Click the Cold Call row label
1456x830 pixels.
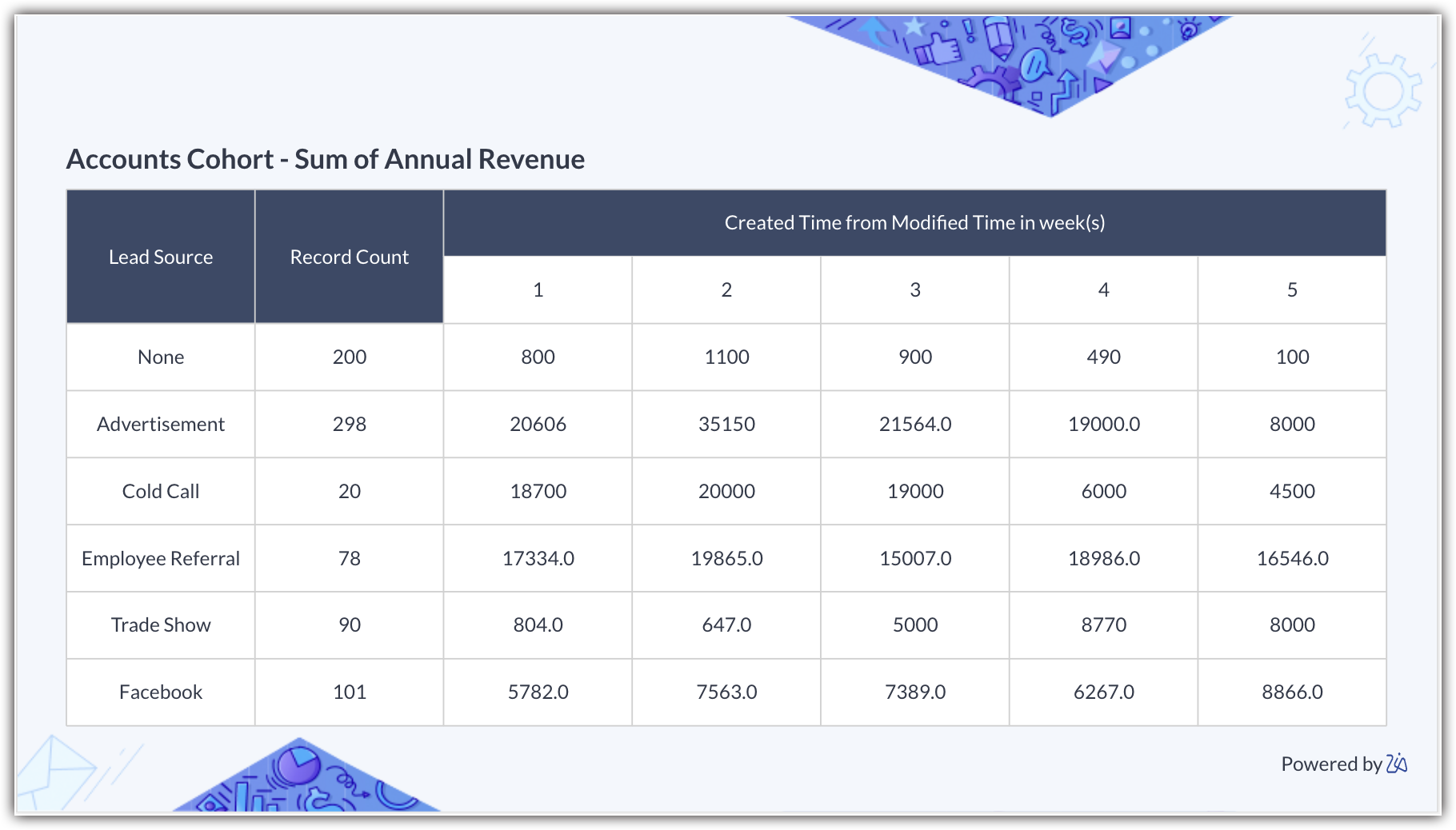(161, 491)
